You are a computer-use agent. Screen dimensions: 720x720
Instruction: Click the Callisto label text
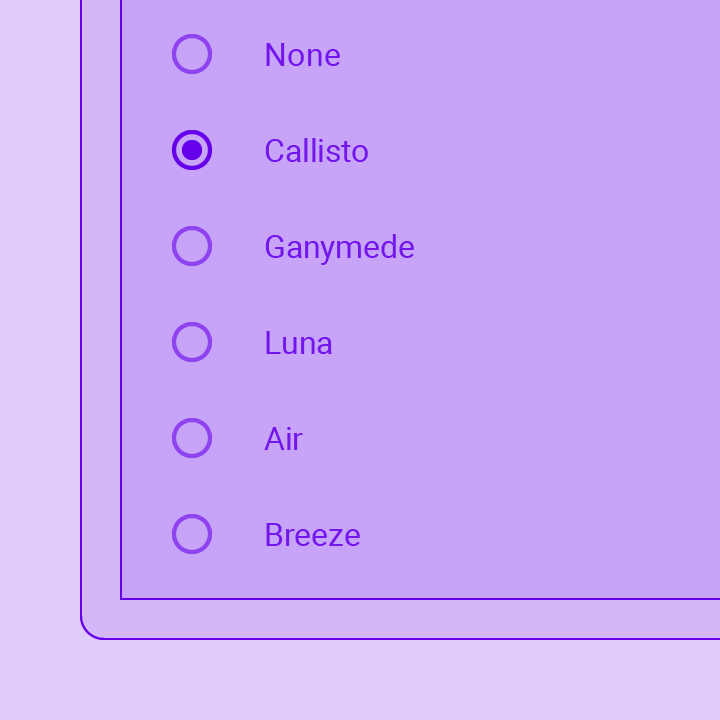[316, 151]
